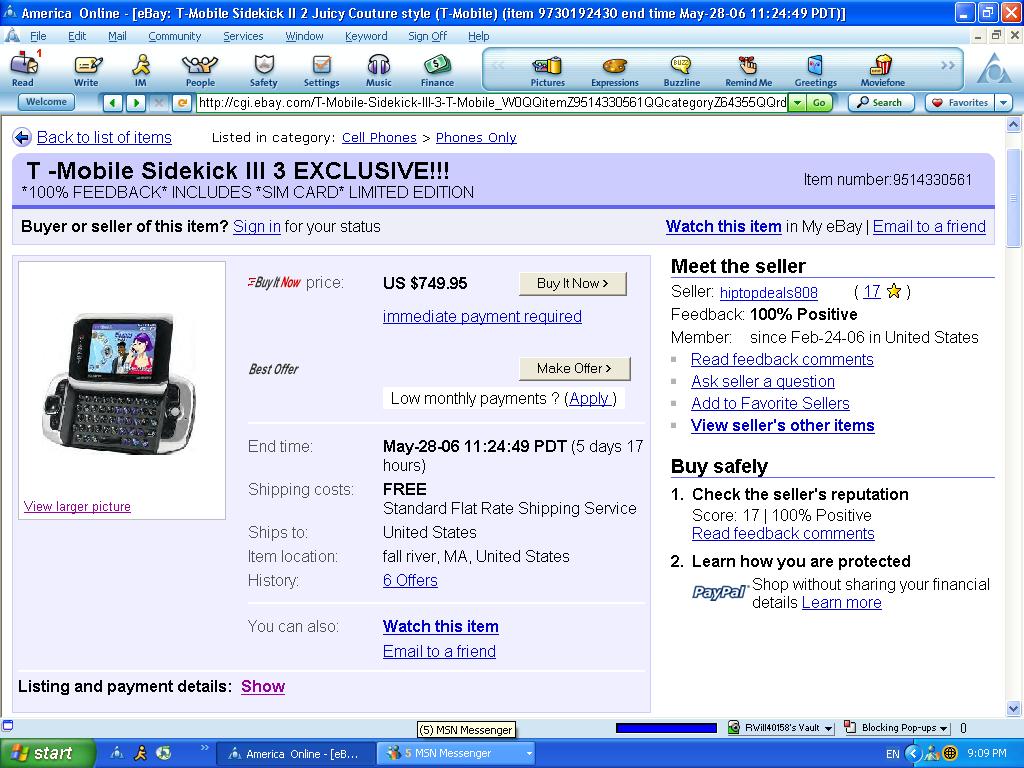
Task: Open the Edit menu
Action: tap(77, 37)
